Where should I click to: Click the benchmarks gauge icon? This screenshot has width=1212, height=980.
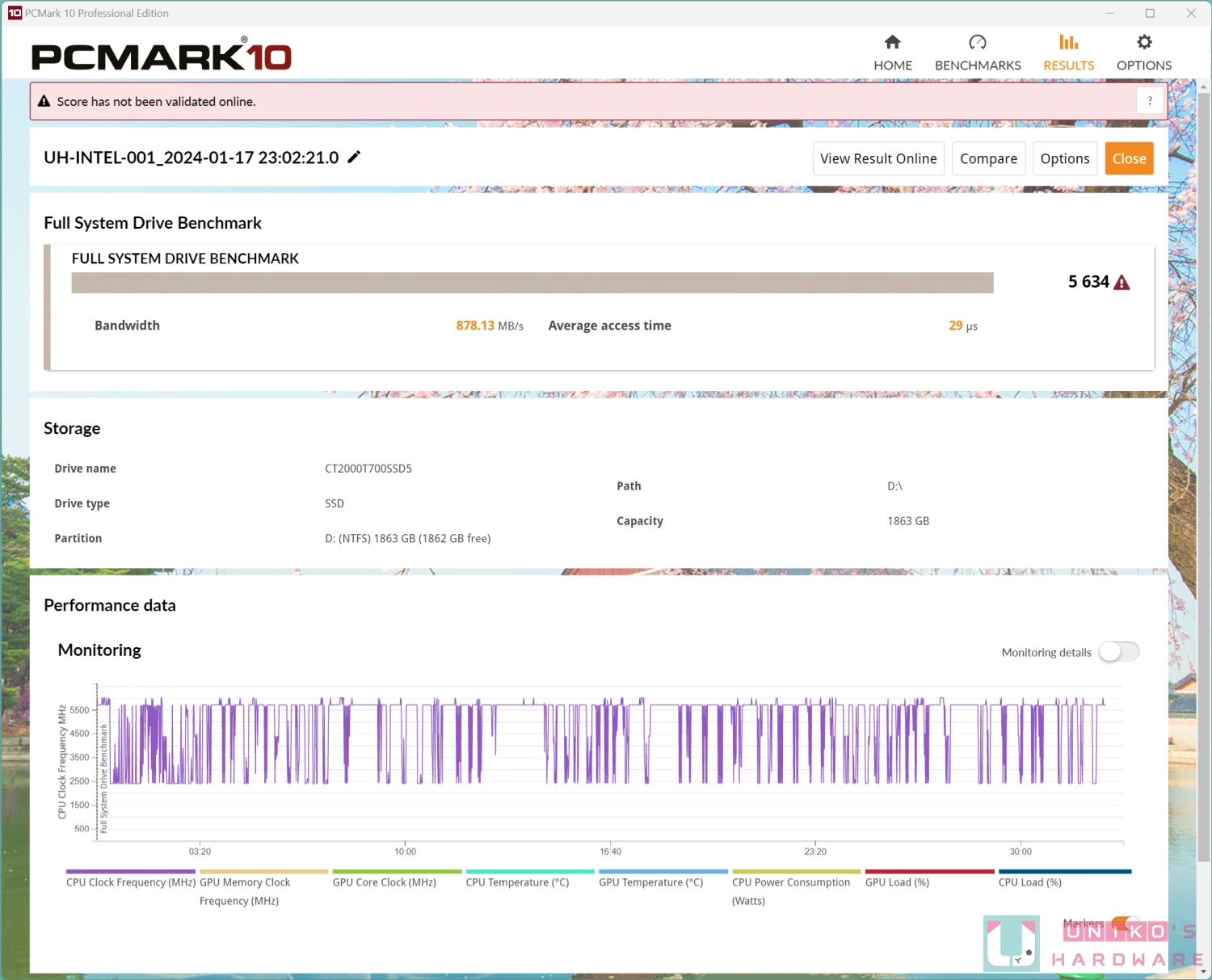point(978,42)
